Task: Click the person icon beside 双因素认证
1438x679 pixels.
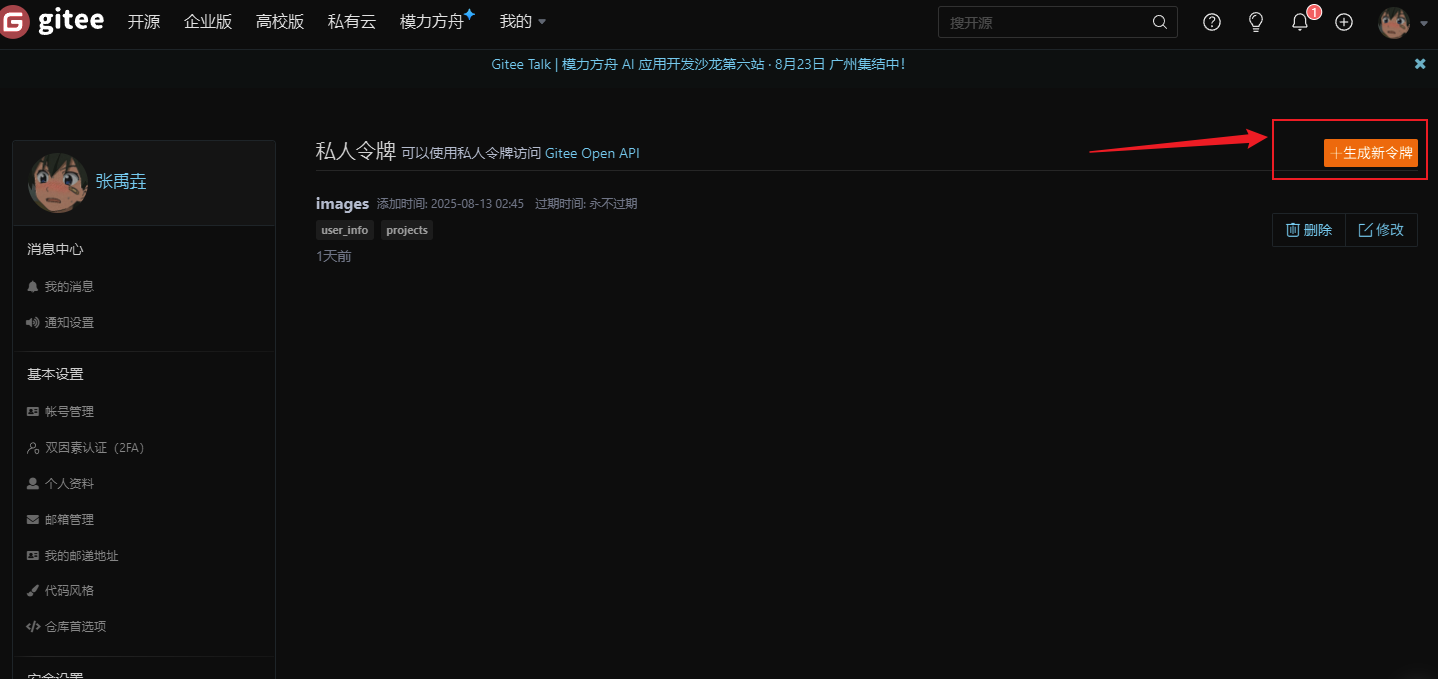Action: (x=33, y=448)
